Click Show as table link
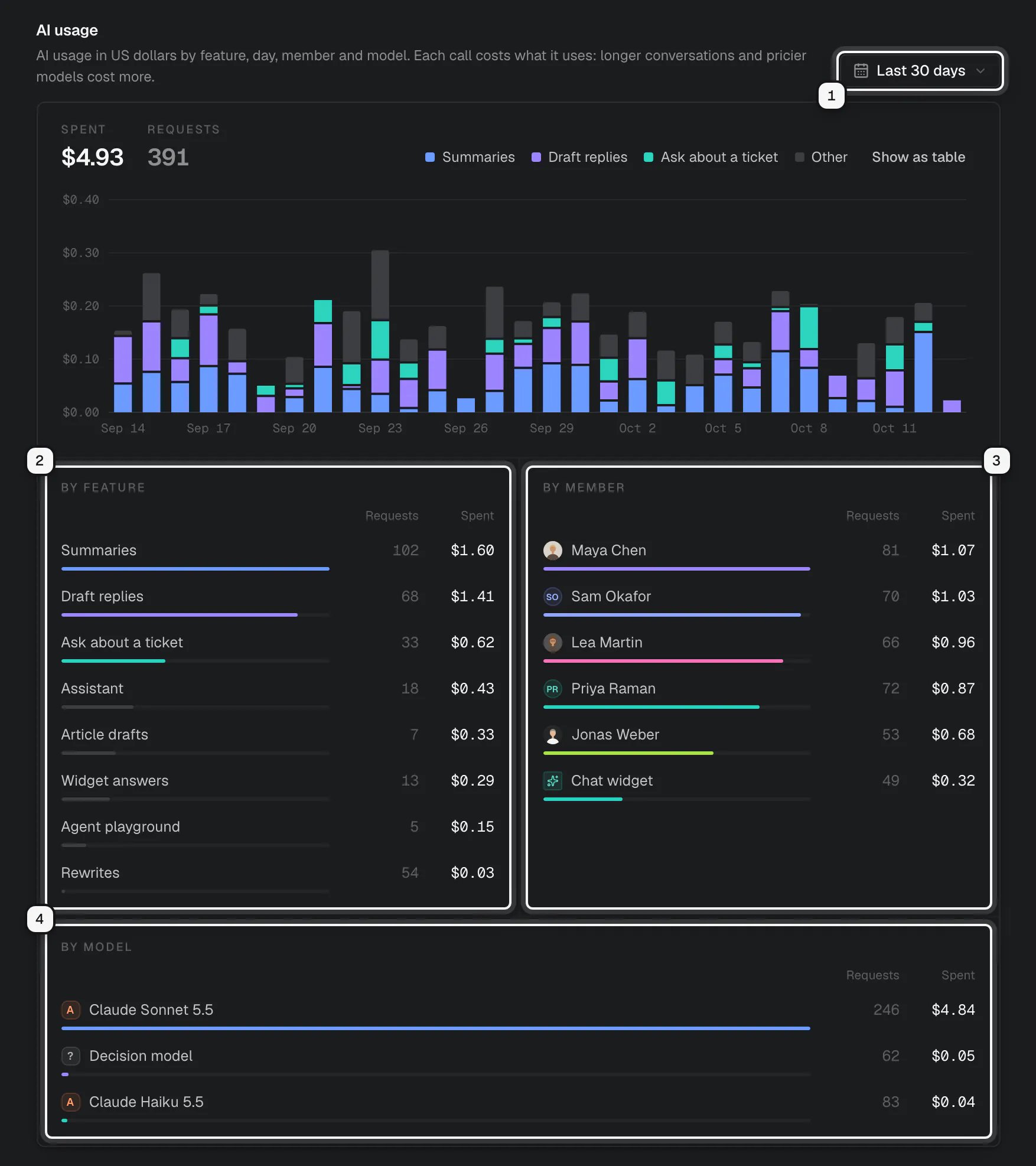The width and height of the screenshot is (1036, 1166). (x=918, y=157)
